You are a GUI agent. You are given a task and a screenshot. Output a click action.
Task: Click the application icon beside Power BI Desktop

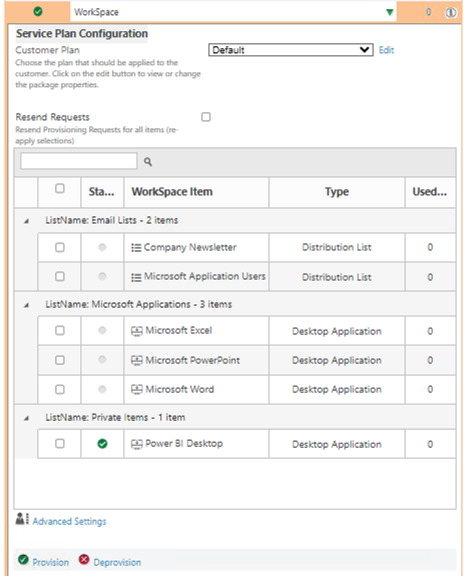click(x=137, y=444)
